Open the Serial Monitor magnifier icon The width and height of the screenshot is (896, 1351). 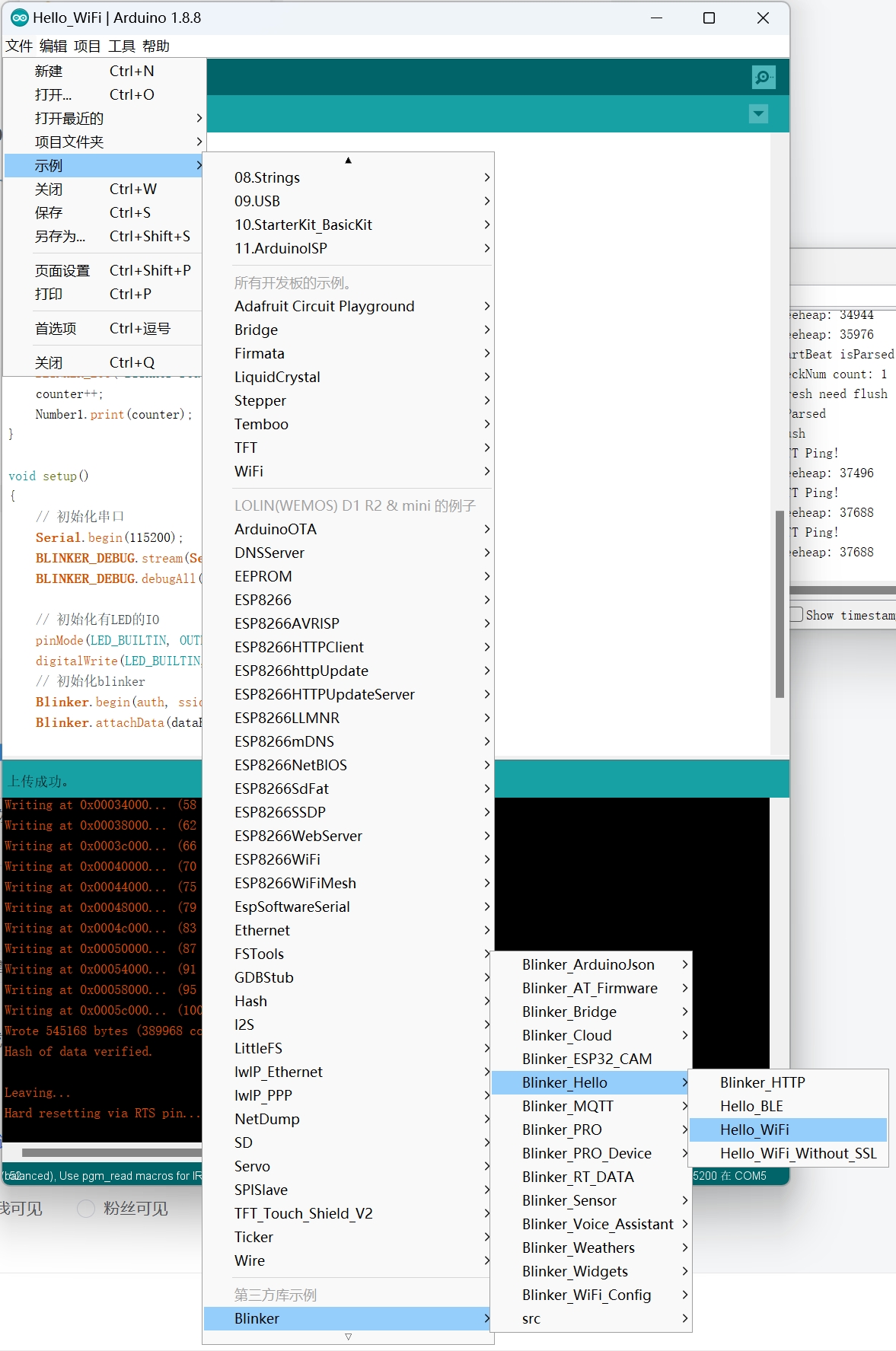763,78
